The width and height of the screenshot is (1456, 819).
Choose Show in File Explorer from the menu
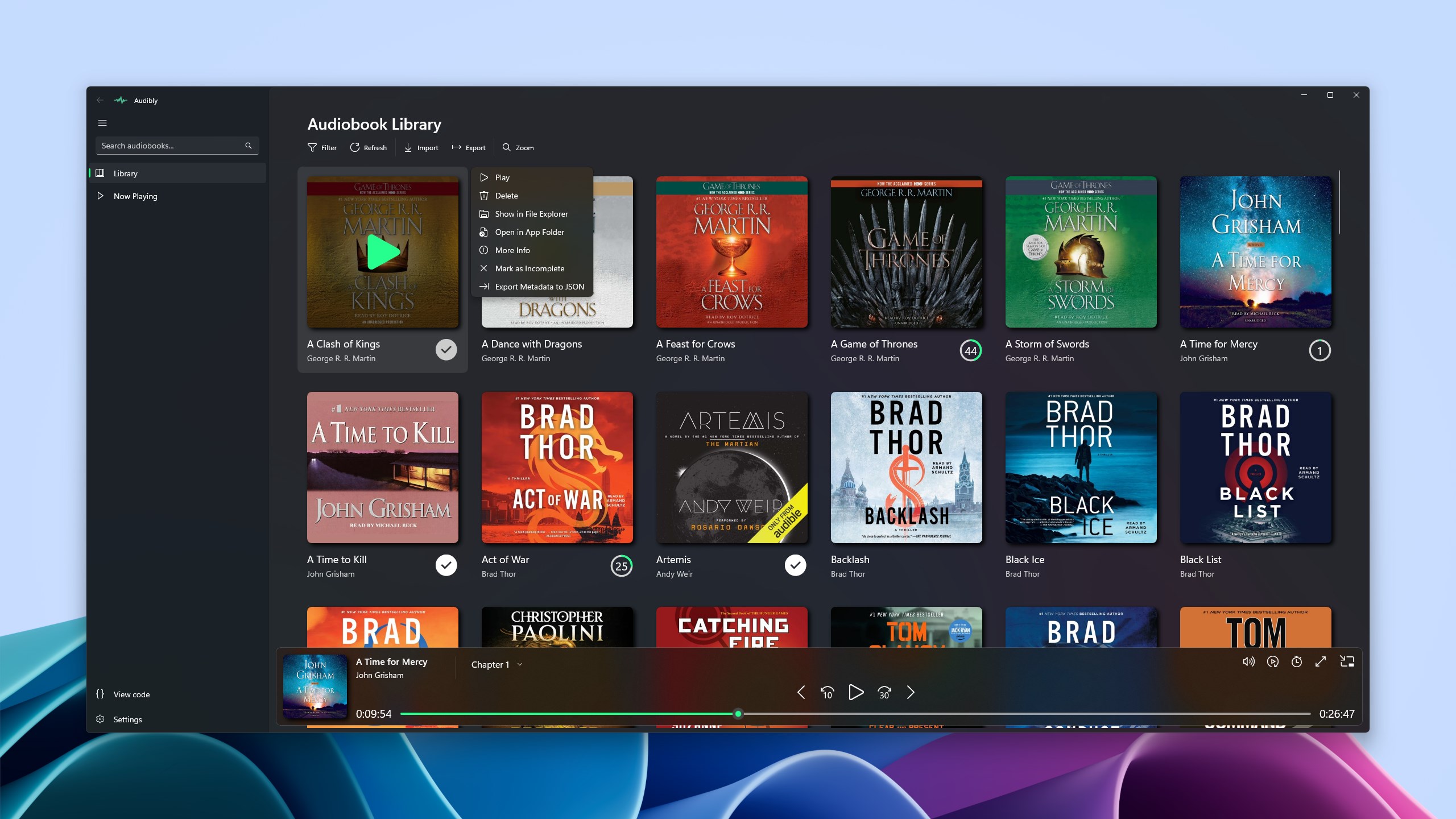coord(531,213)
